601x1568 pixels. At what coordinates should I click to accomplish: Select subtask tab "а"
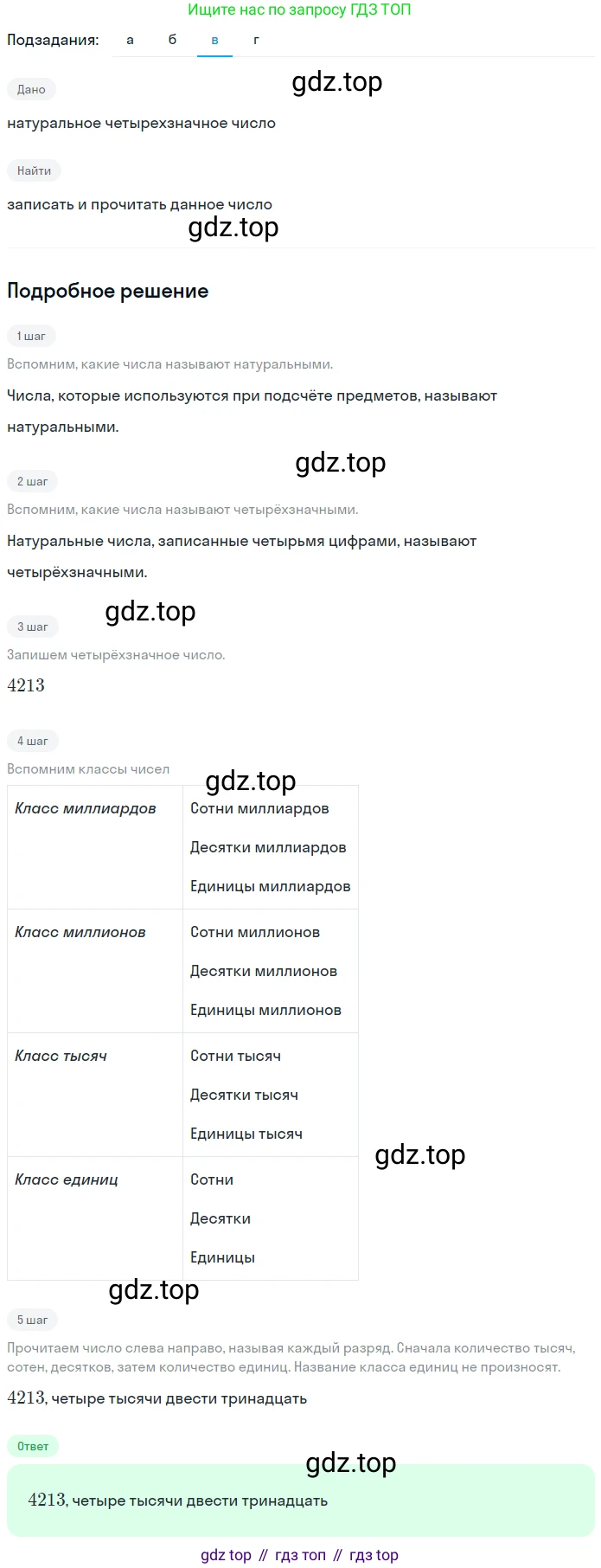pos(130,40)
